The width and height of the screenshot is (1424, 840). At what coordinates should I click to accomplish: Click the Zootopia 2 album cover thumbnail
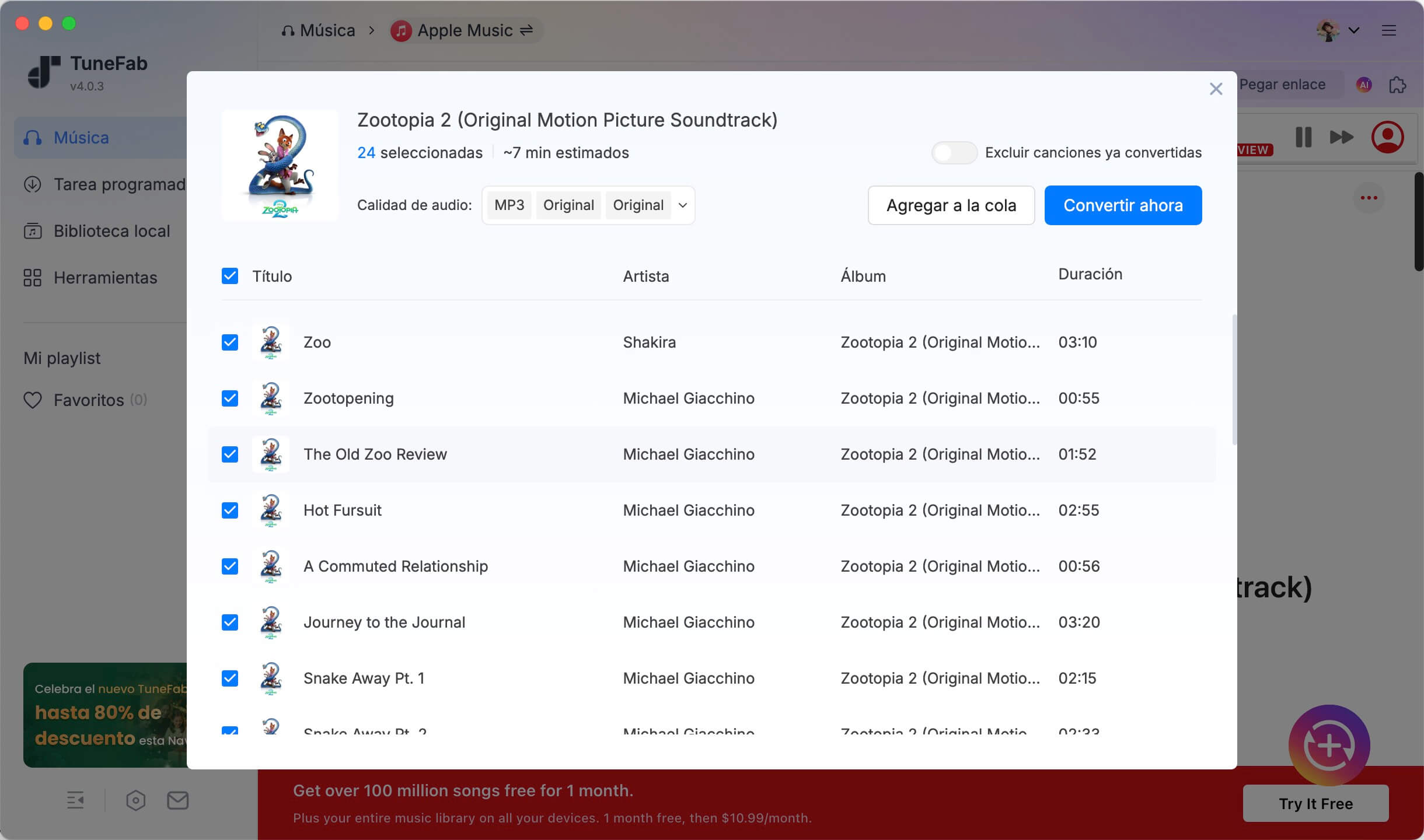click(x=280, y=166)
